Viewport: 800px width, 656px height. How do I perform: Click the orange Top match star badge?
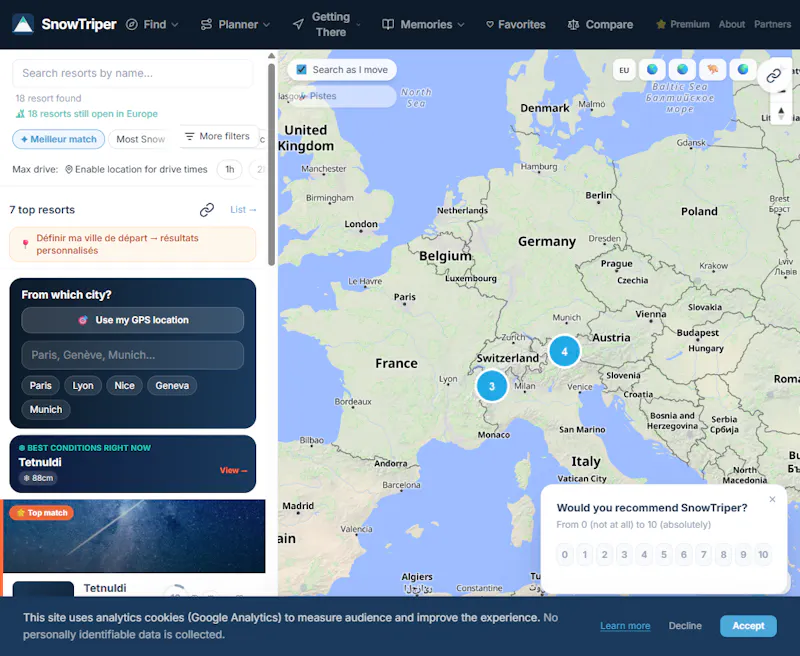(42, 513)
